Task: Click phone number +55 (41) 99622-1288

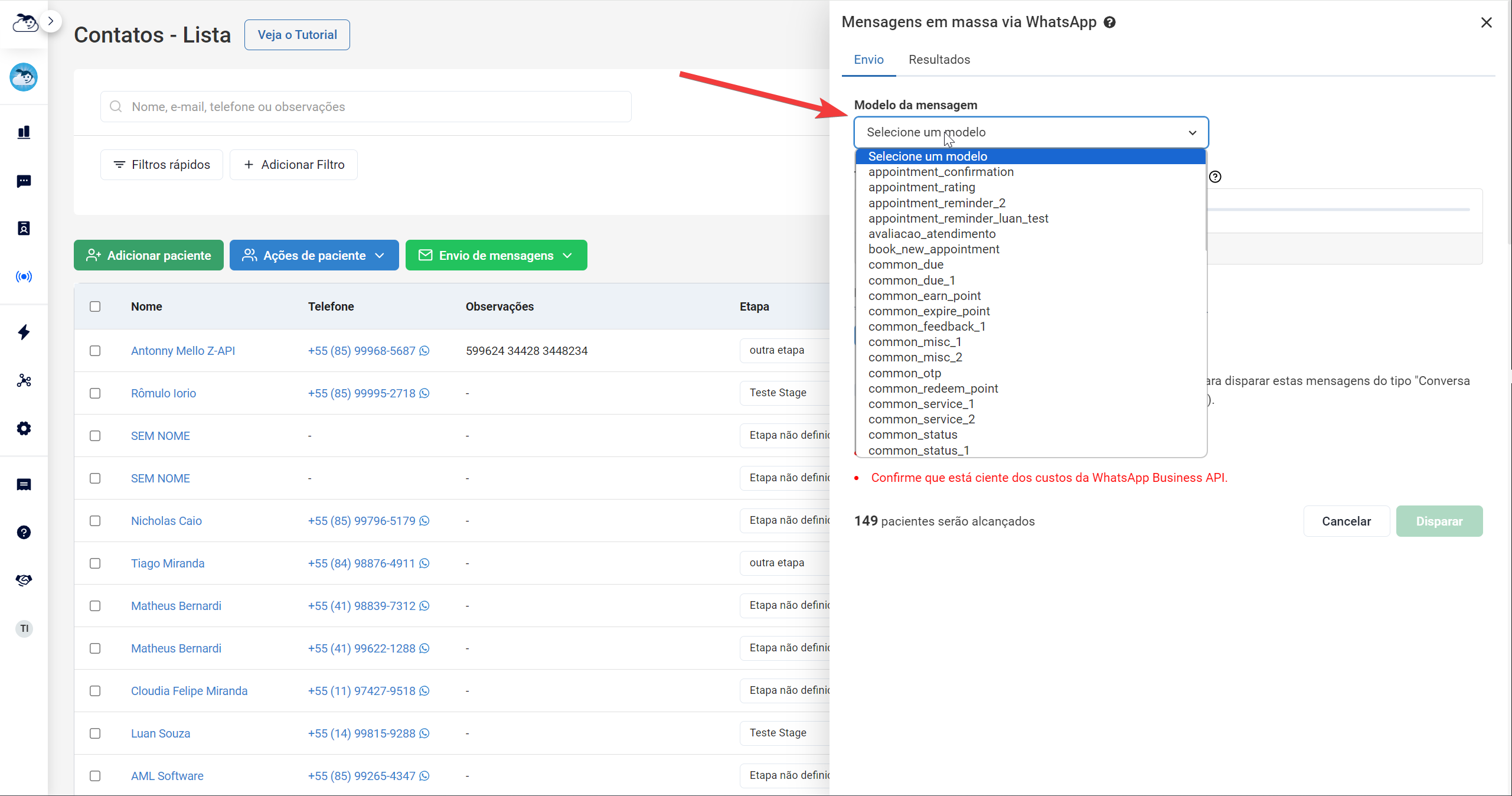Action: click(x=361, y=648)
